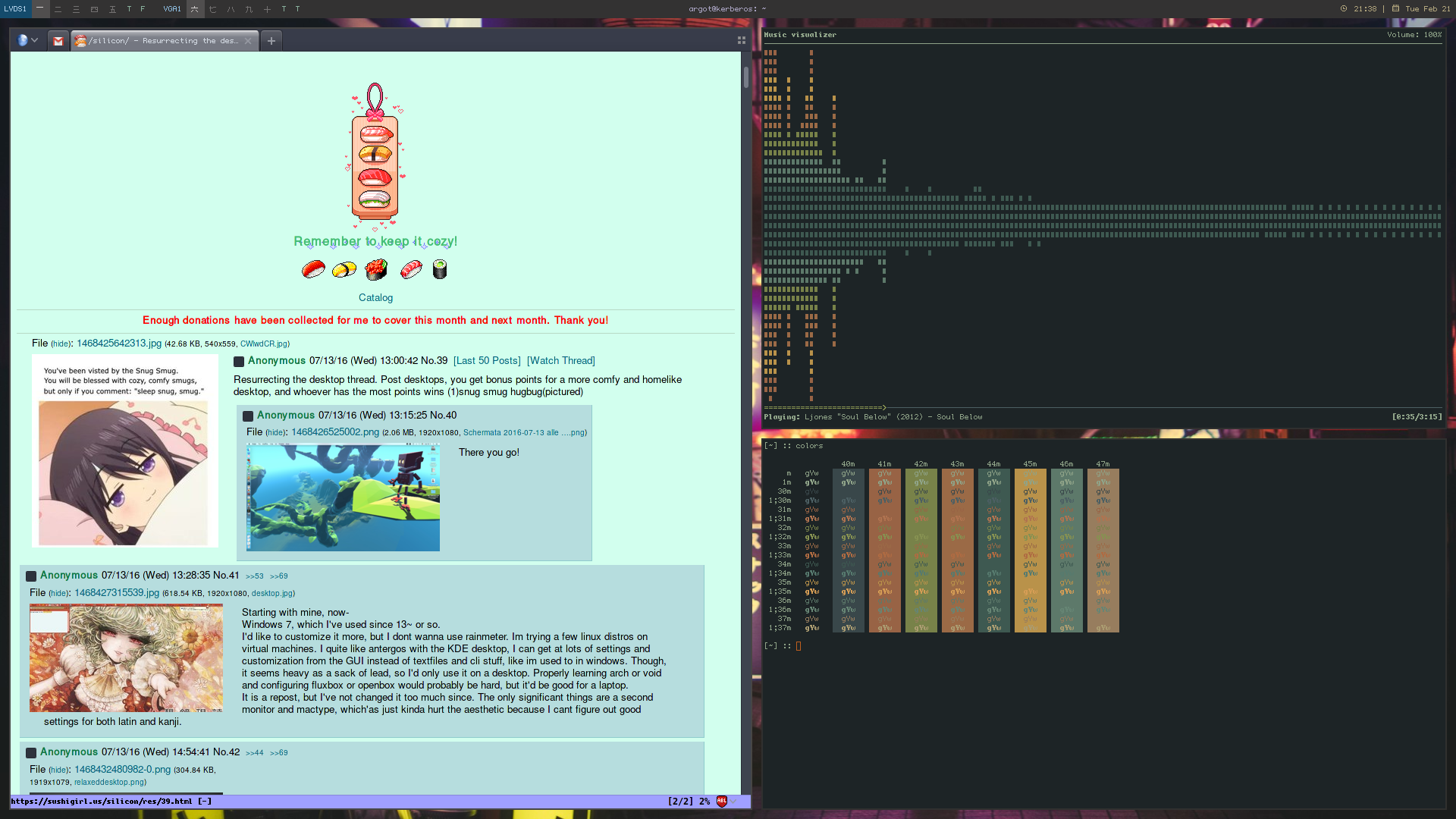Click the green maki roll icon
Image resolution: width=1456 pixels, height=819 pixels.
(440, 269)
